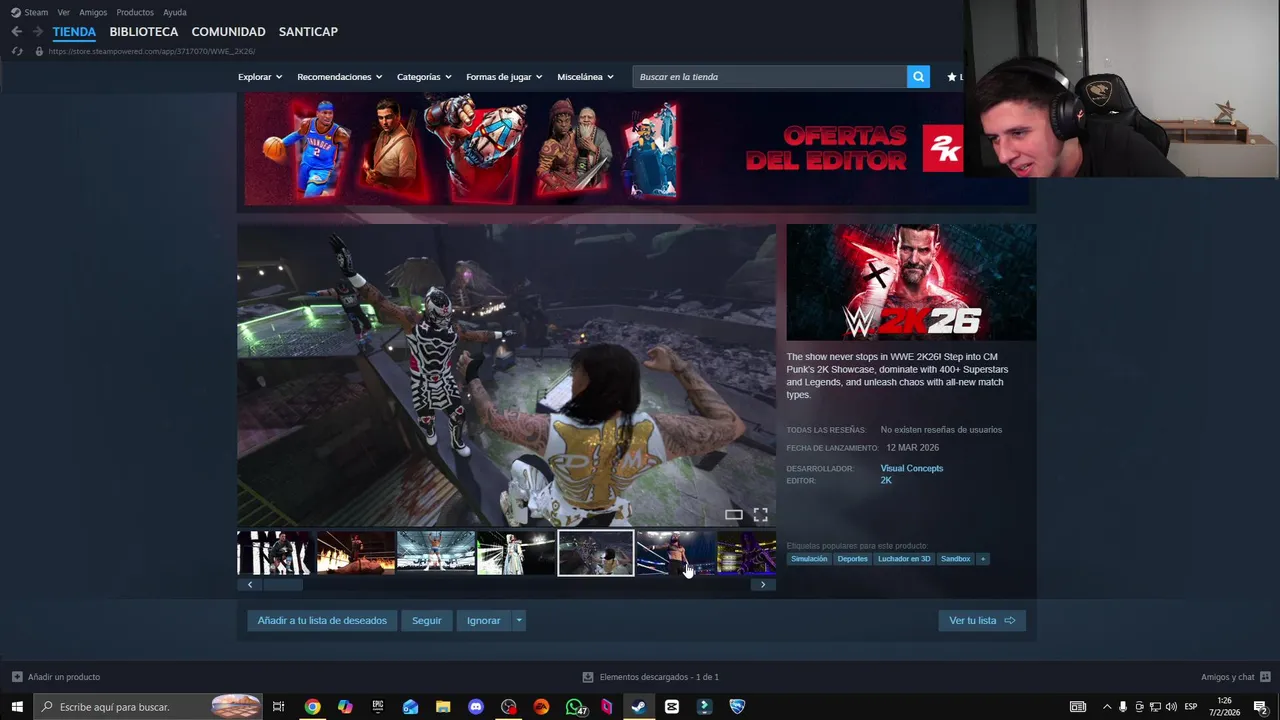Screen dimensions: 1280x720
Task: Select the third thumbnail with bright arena
Action: 436,553
